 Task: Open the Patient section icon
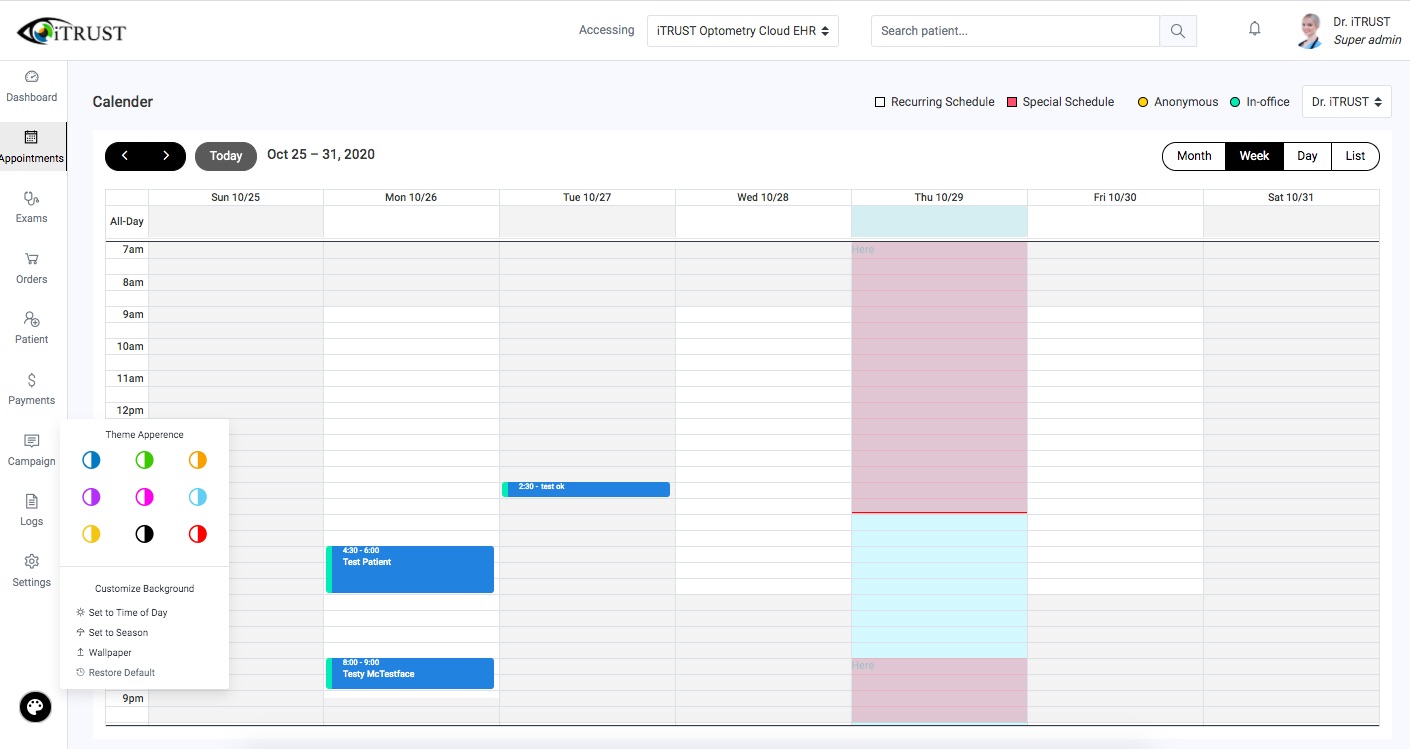point(32,320)
